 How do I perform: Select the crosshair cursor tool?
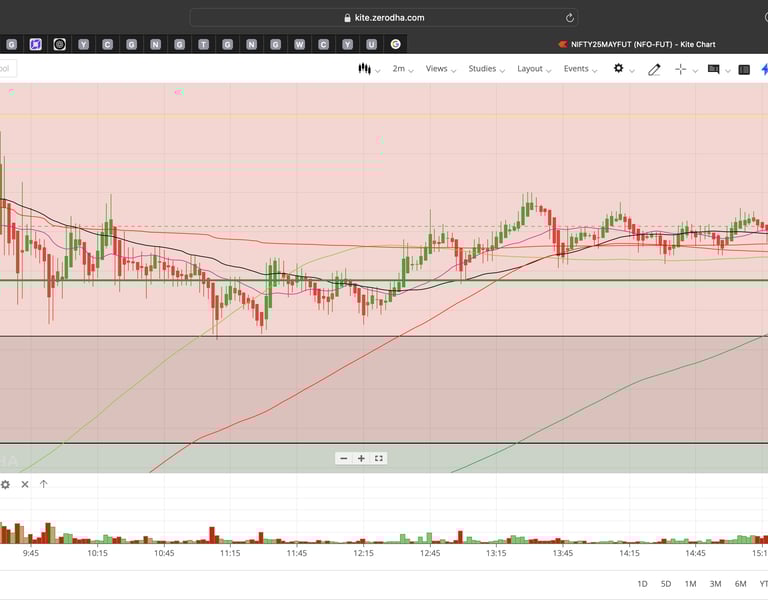680,70
